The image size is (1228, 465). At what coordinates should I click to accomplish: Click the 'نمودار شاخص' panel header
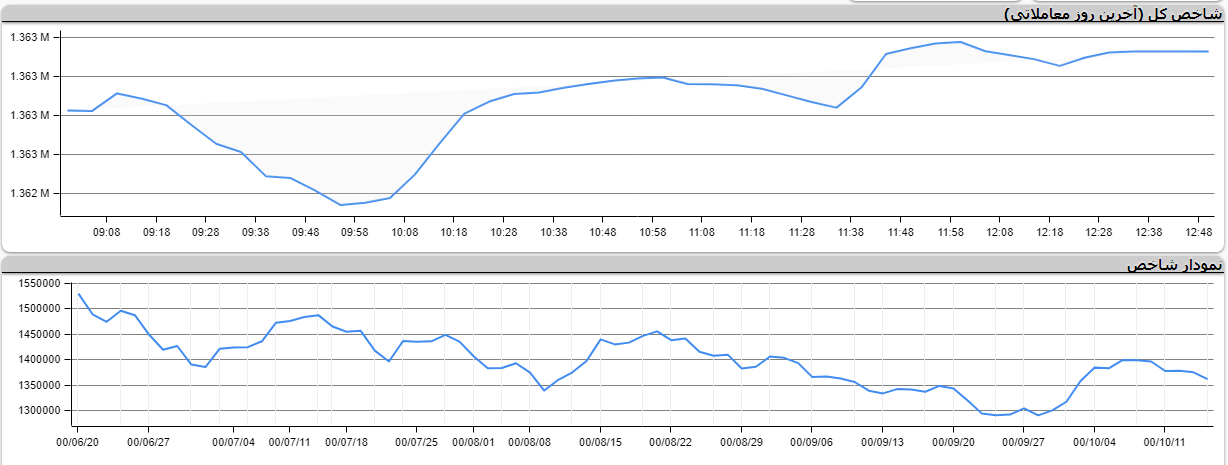click(1173, 265)
